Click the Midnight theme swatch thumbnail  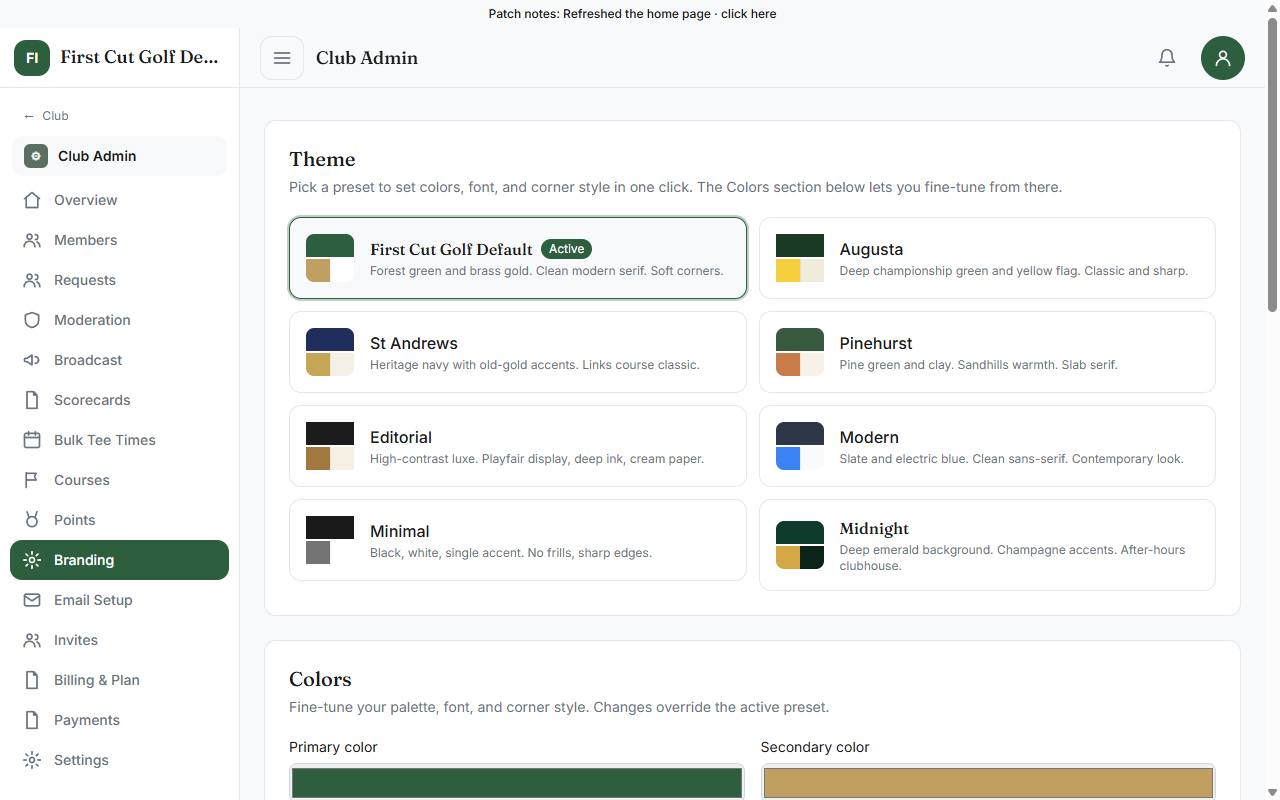tap(800, 545)
